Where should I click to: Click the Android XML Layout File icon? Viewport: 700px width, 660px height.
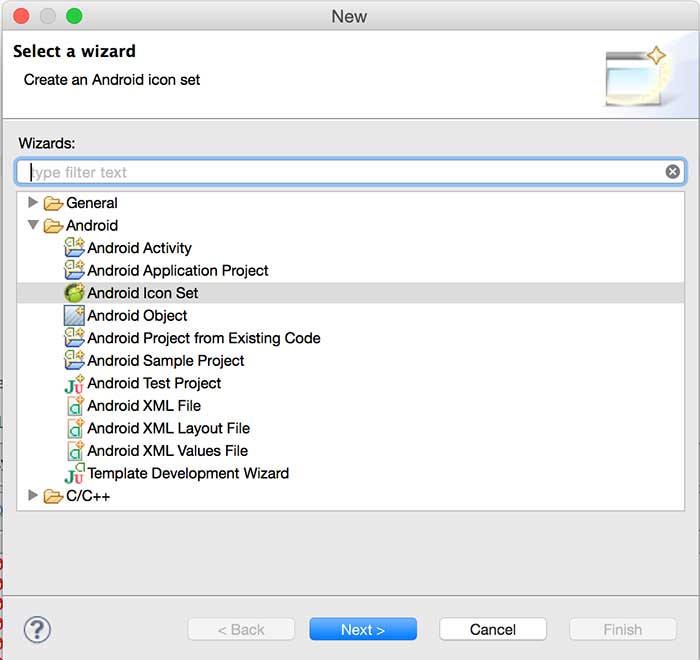[x=75, y=428]
